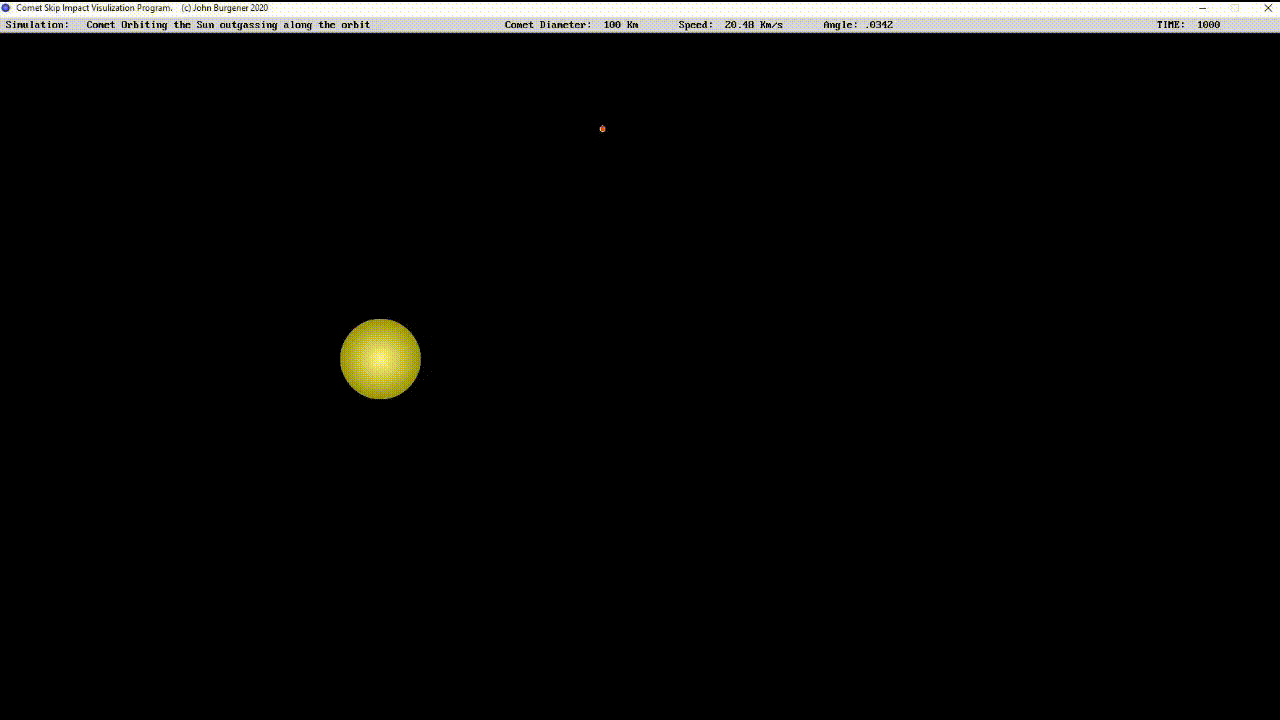
Task: Close the Comet Skip Impact program
Action: [x=1267, y=8]
